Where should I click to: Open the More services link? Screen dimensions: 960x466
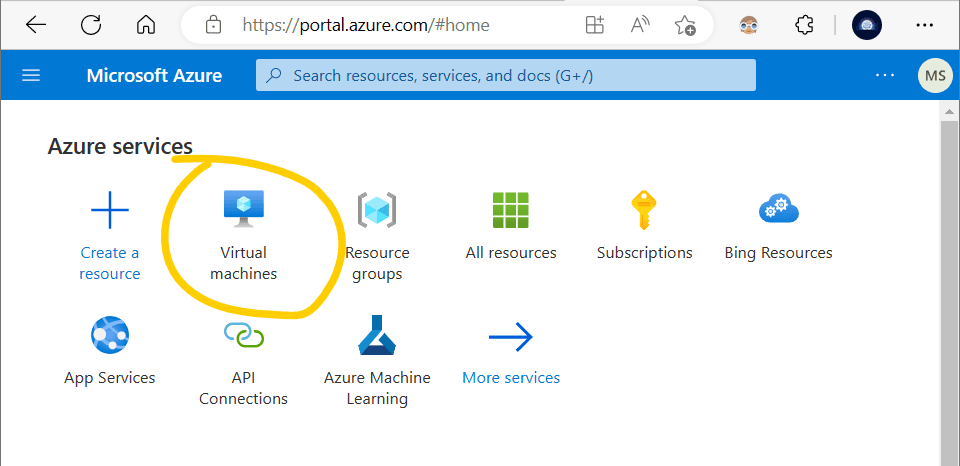tap(511, 378)
